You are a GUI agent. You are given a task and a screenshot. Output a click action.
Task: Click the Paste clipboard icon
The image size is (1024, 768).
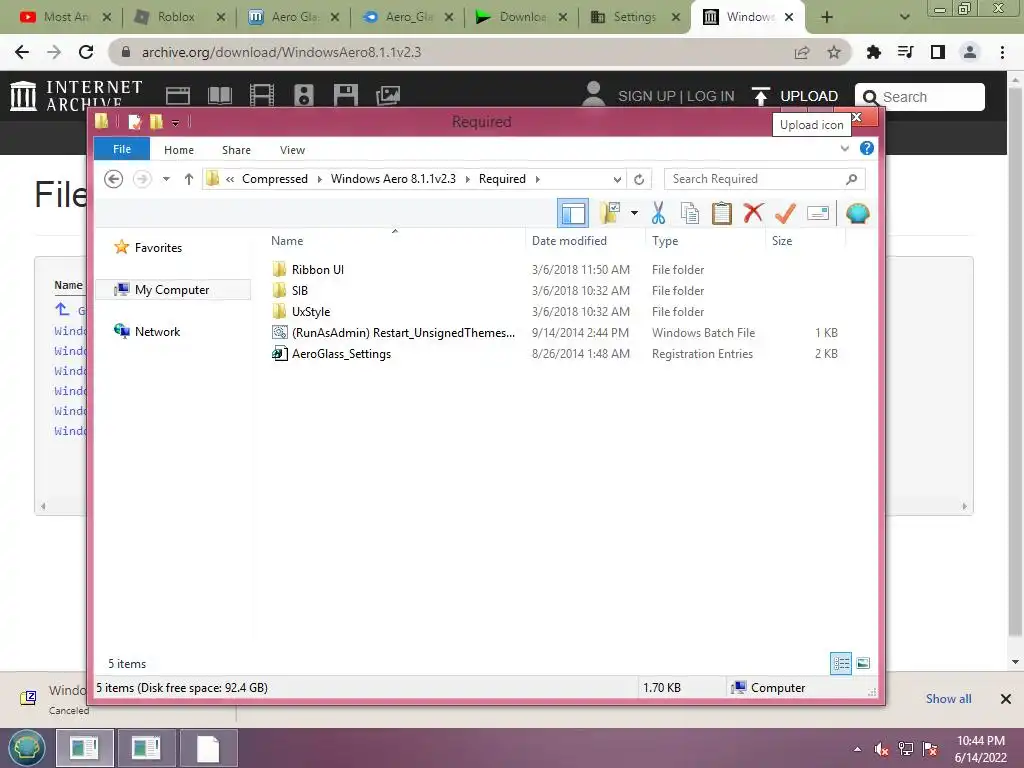tap(722, 214)
